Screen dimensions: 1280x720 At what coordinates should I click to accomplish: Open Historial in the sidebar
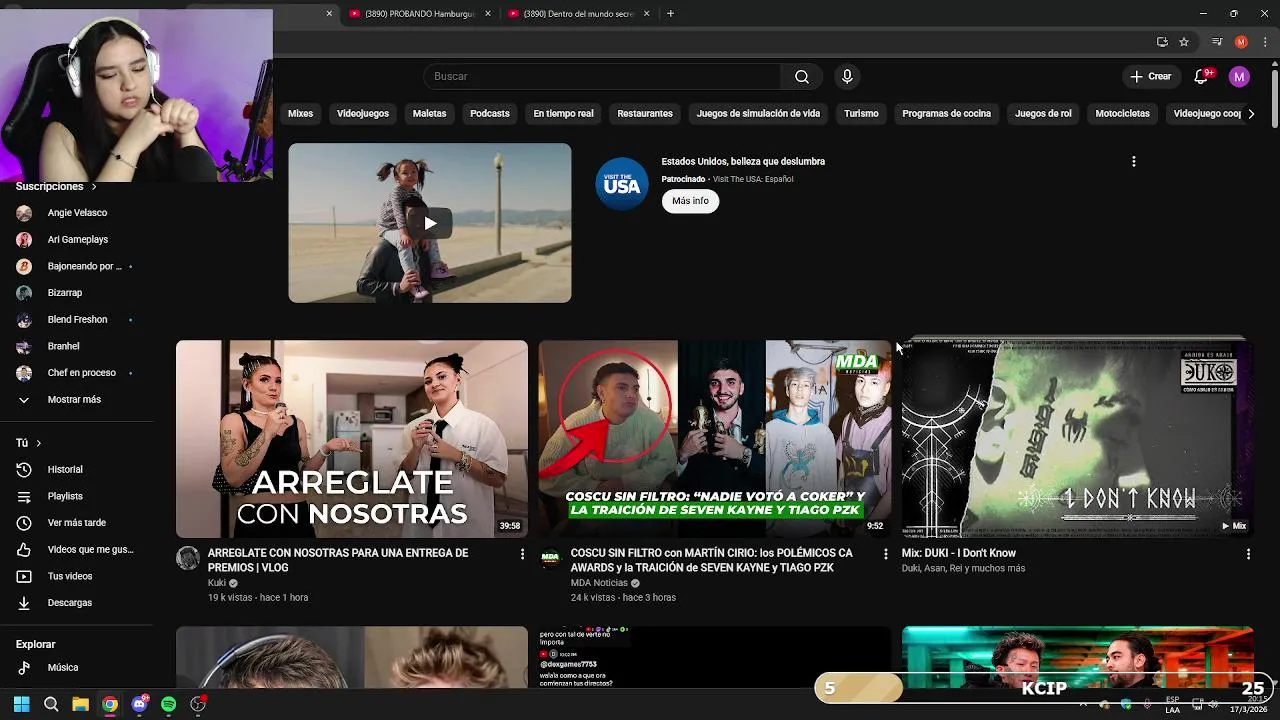pyautogui.click(x=77, y=470)
